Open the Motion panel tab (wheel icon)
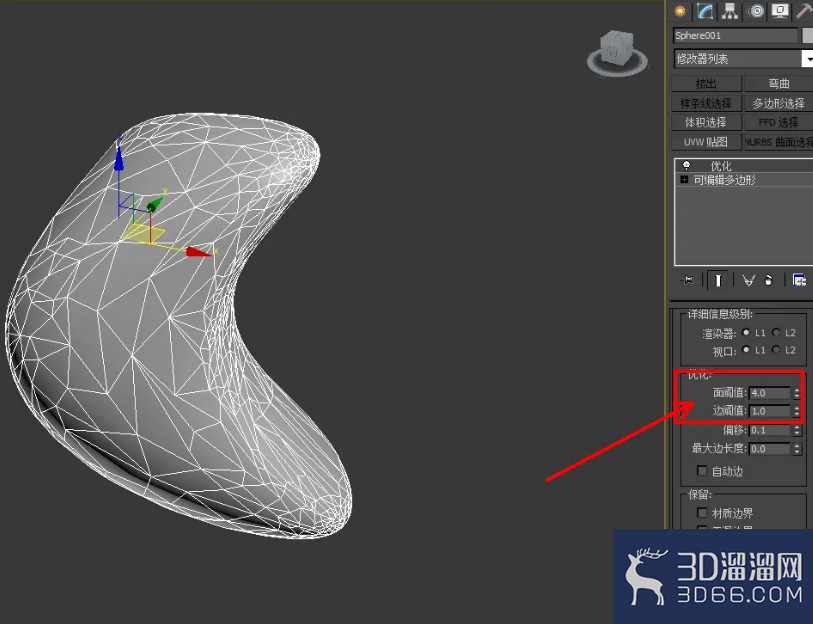813x624 pixels. pyautogui.click(x=756, y=11)
